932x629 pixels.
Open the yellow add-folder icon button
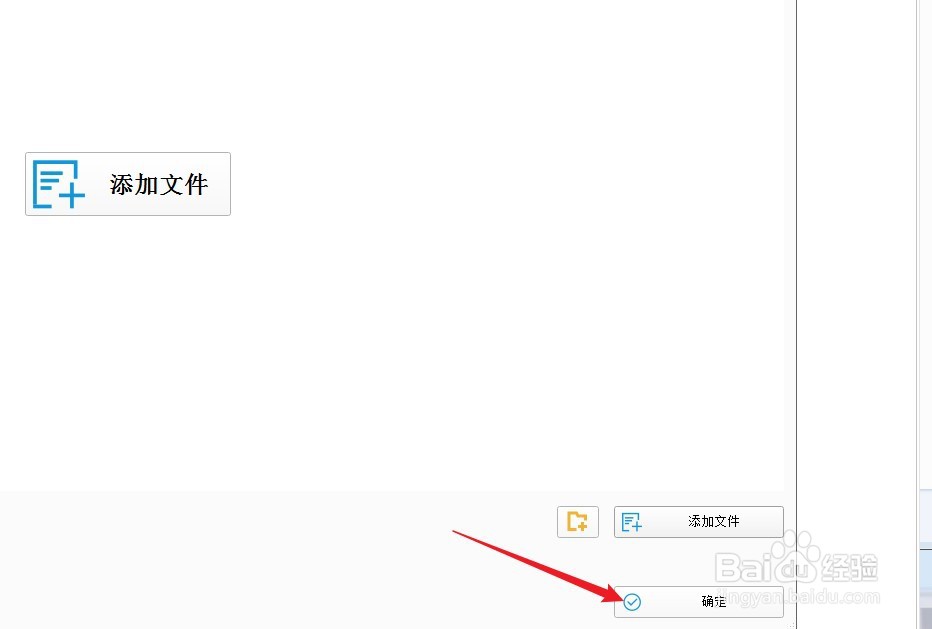tap(578, 521)
